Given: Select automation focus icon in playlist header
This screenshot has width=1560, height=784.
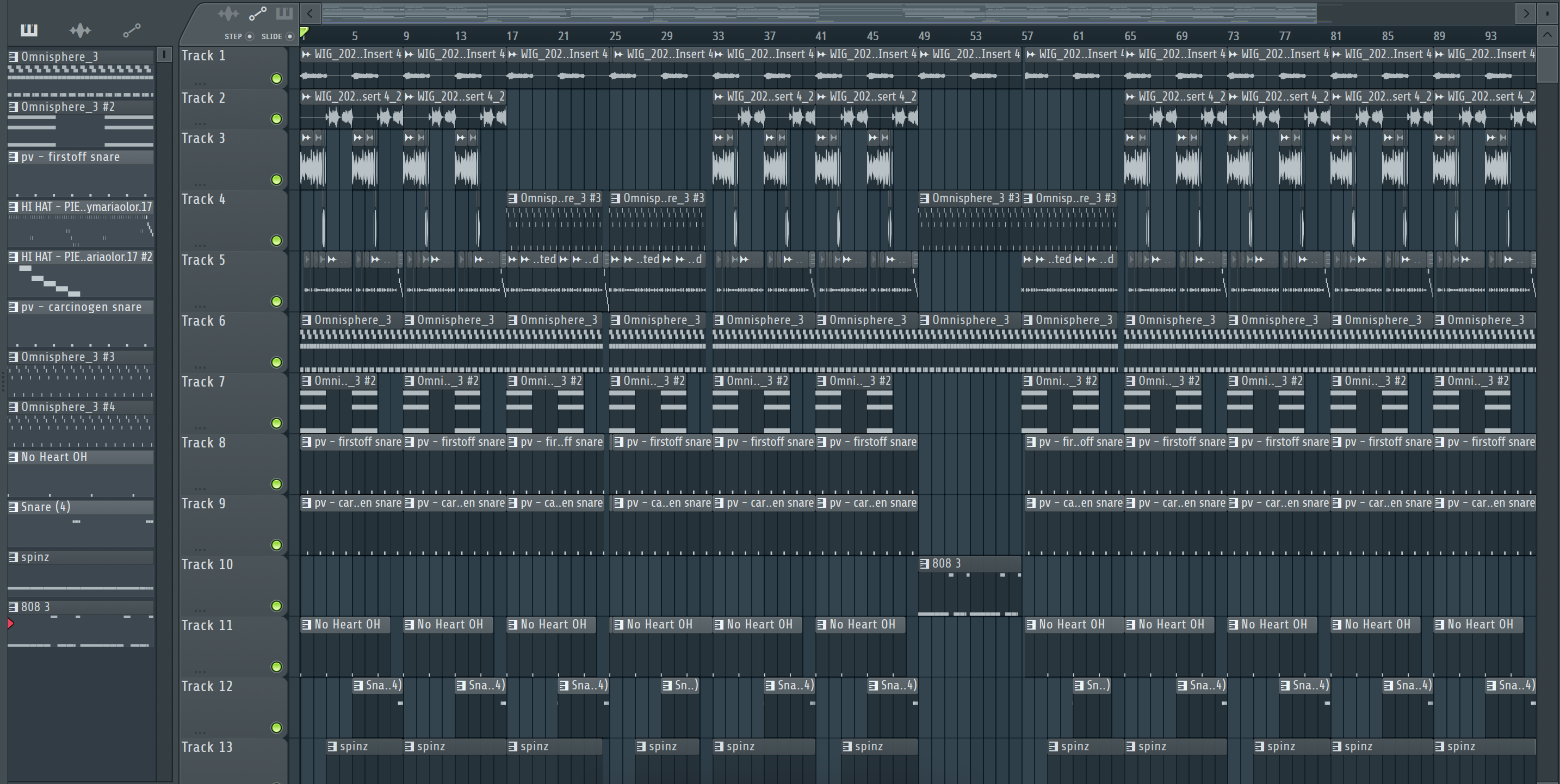Looking at the screenshot, I should (x=257, y=13).
